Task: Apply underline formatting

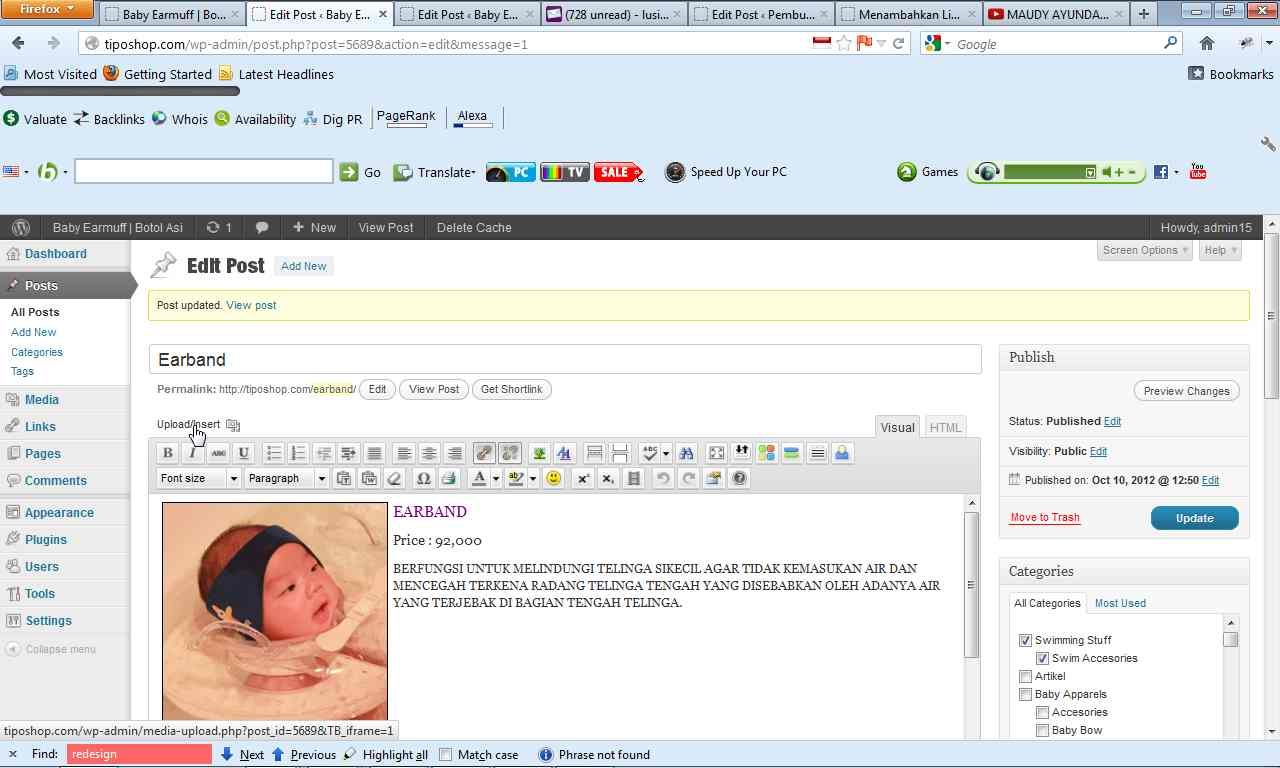Action: point(243,453)
